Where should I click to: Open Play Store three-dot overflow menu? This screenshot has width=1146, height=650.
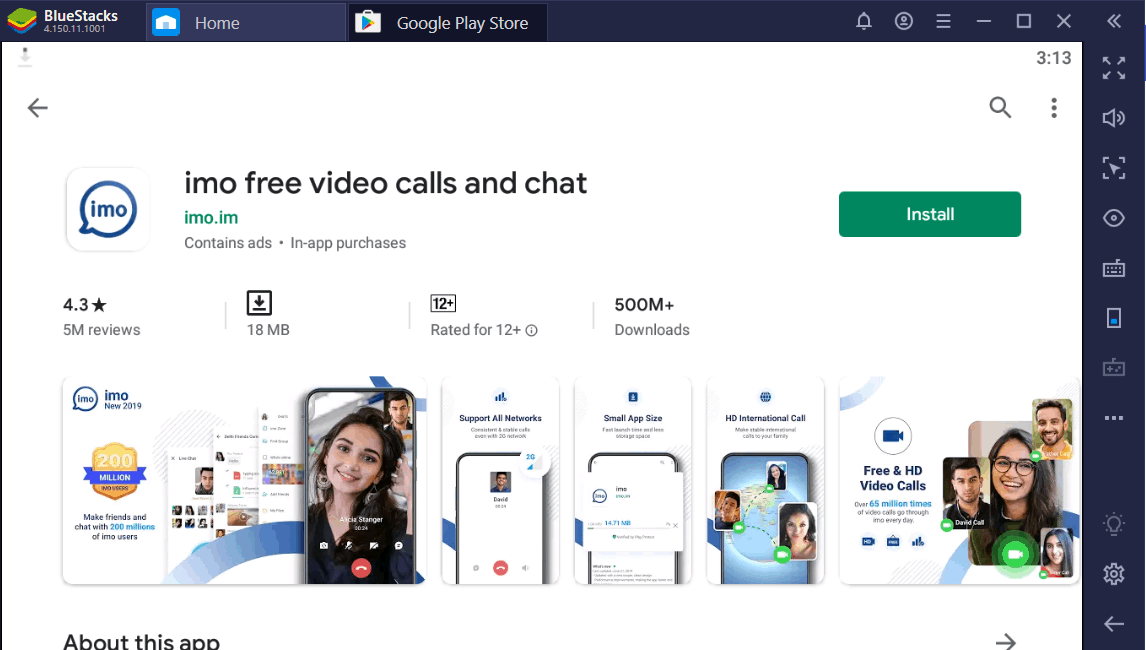[1054, 108]
